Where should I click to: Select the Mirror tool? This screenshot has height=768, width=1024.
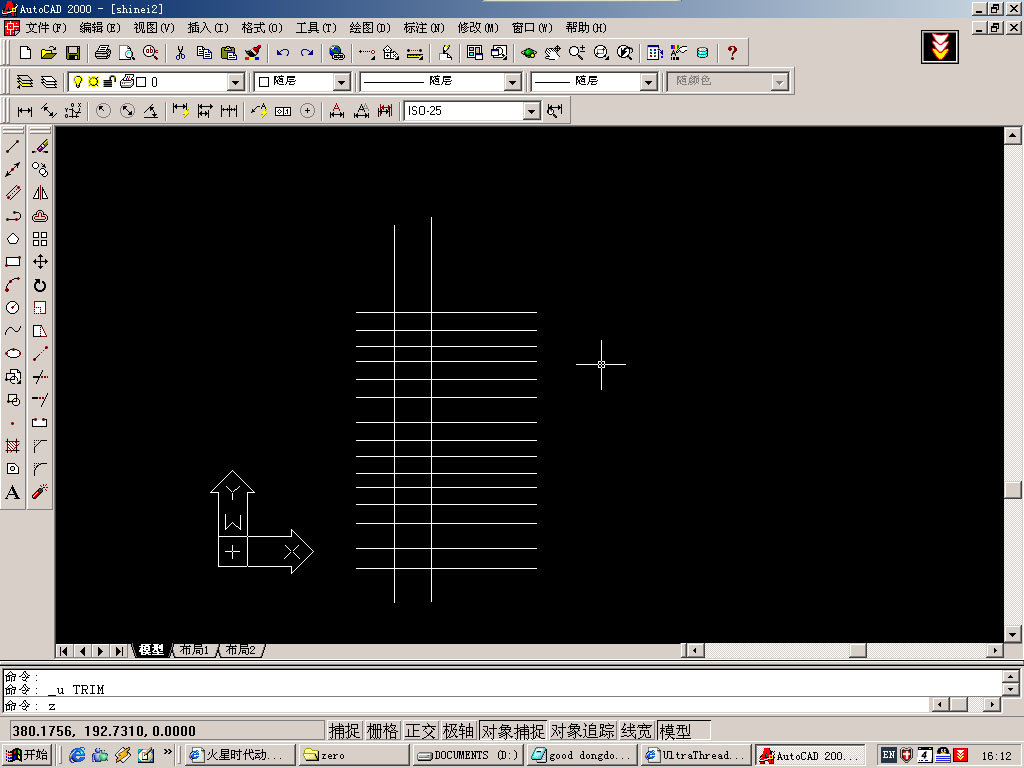[x=40, y=193]
